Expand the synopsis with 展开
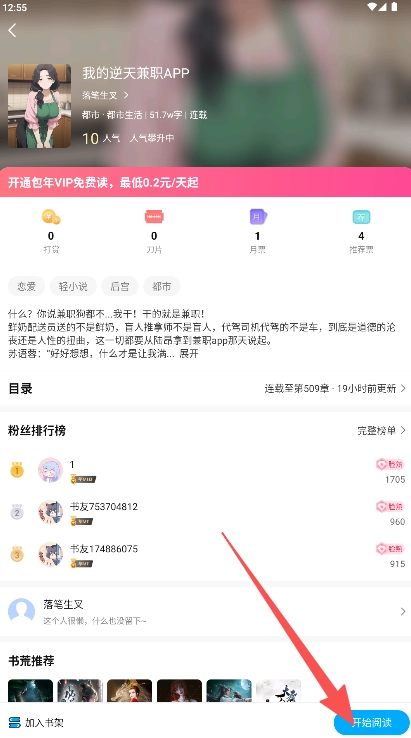This screenshot has width=411, height=738. (189, 353)
